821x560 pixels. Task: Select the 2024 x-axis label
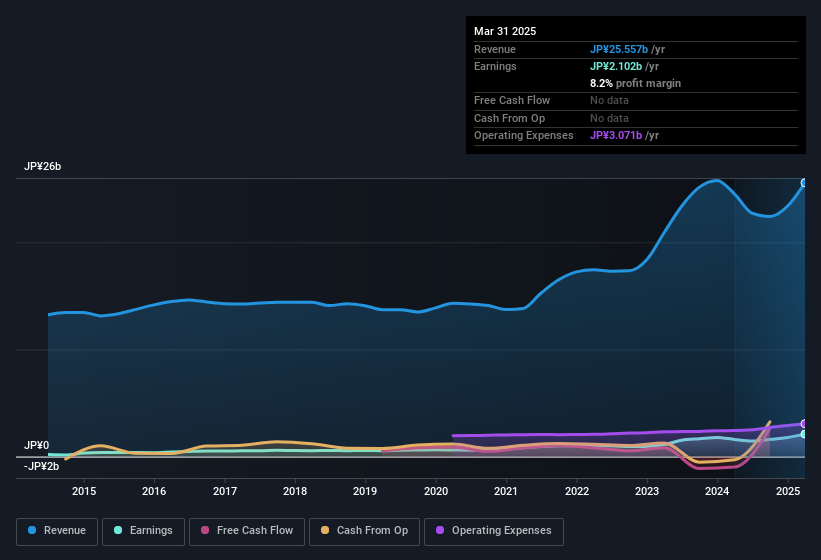pyautogui.click(x=717, y=491)
